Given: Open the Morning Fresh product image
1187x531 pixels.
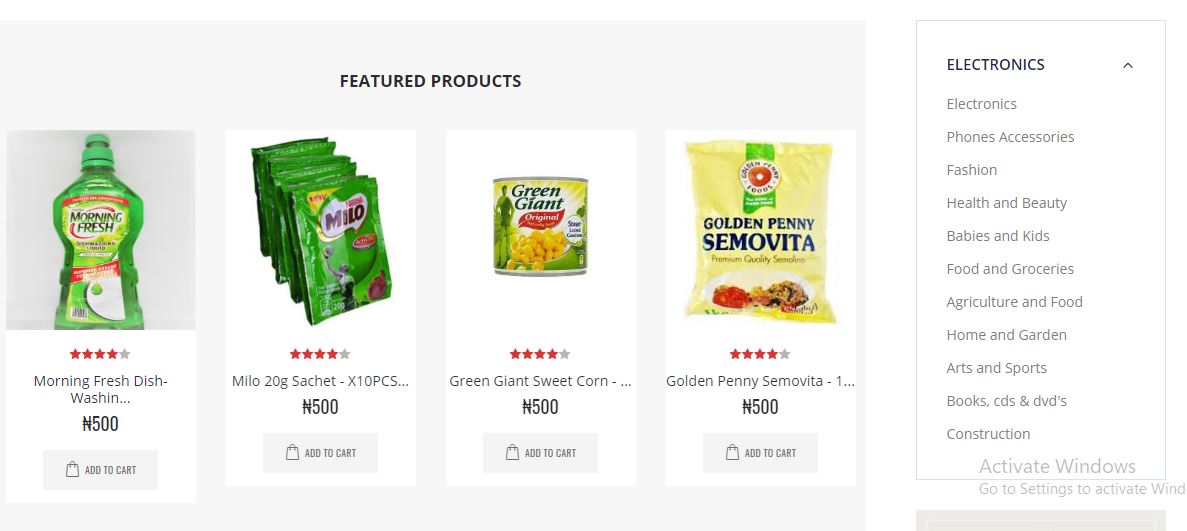Looking at the screenshot, I should [101, 230].
